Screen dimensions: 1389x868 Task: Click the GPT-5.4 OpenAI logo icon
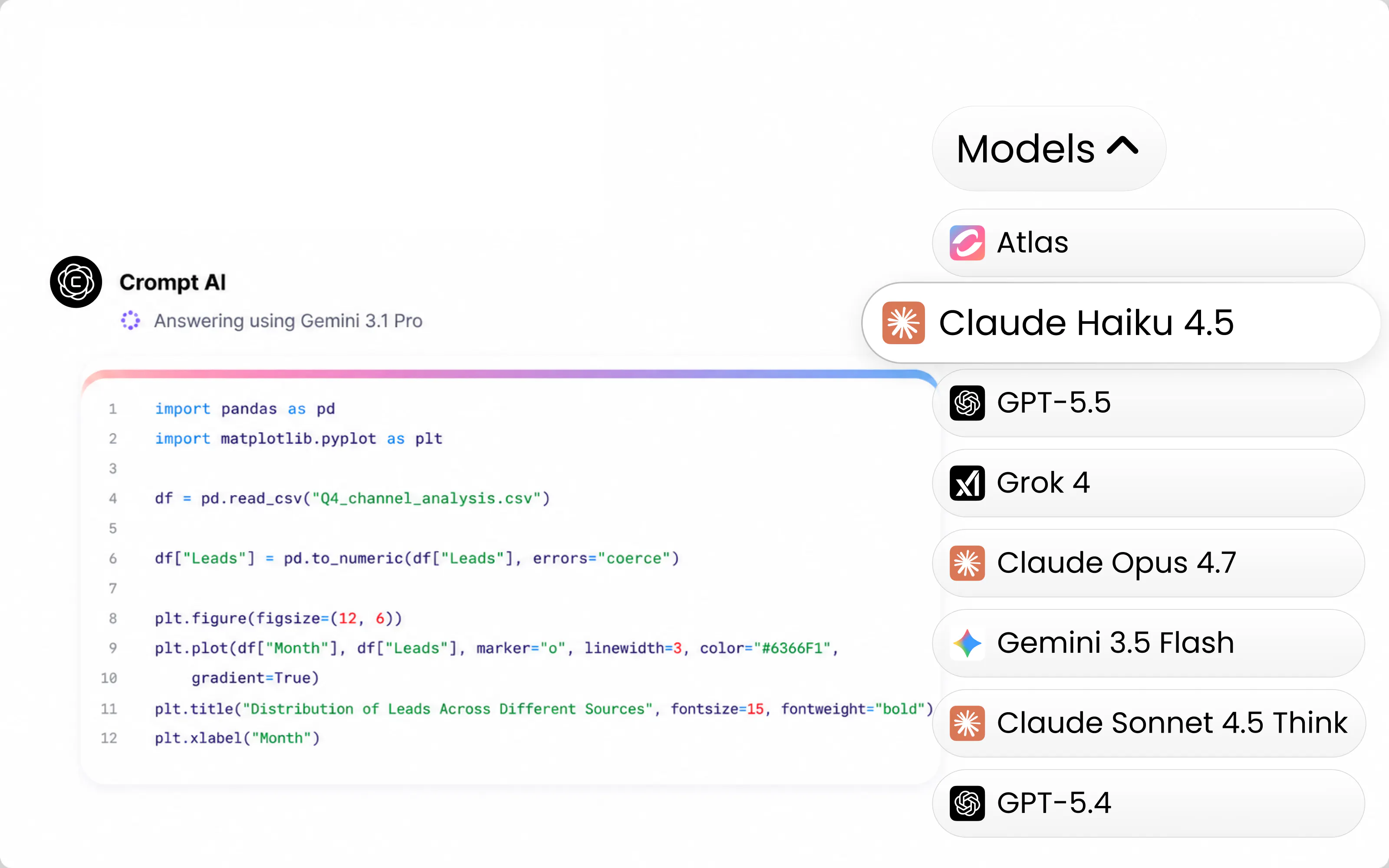967,804
